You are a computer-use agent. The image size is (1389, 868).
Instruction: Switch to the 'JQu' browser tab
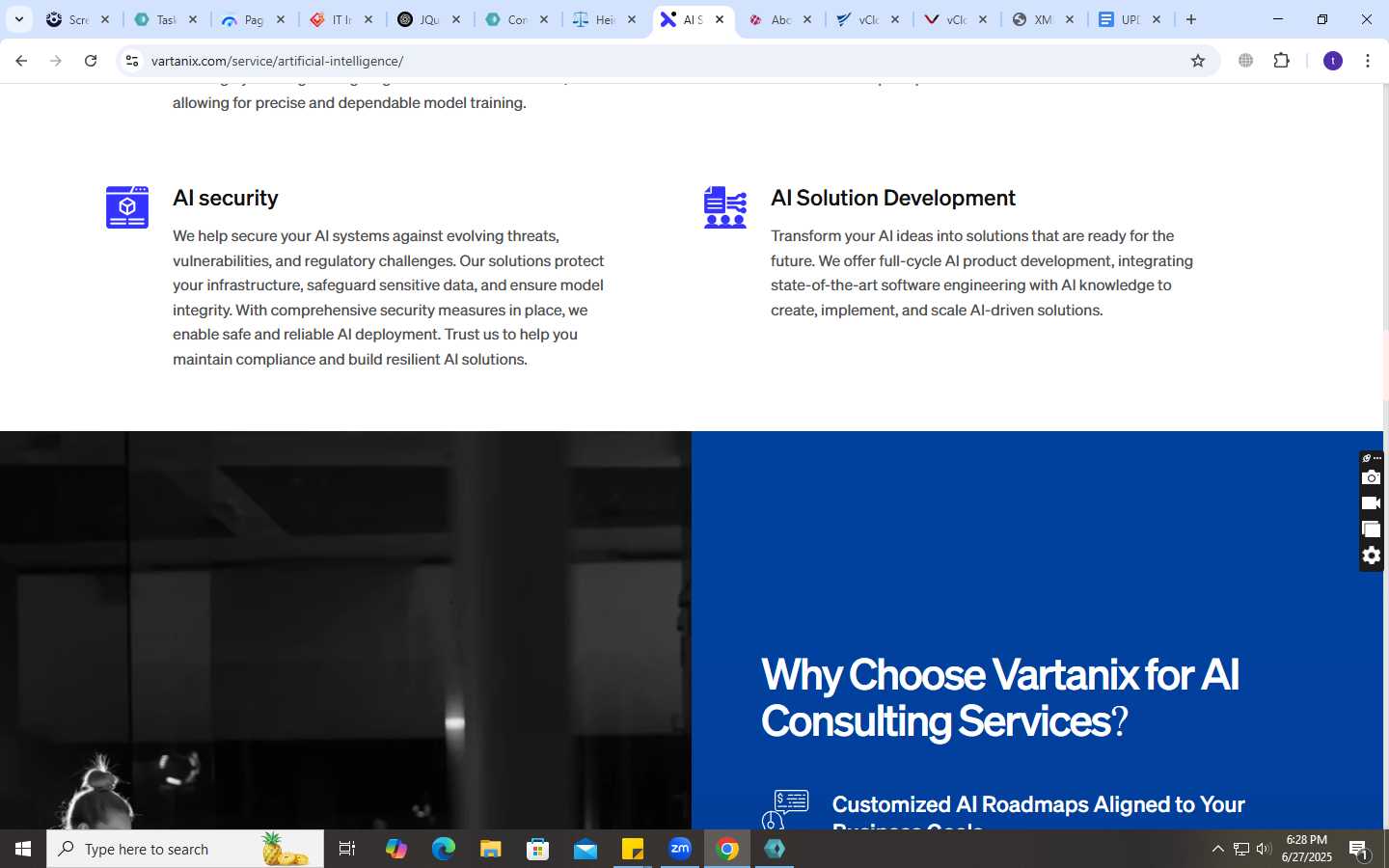pos(428,19)
